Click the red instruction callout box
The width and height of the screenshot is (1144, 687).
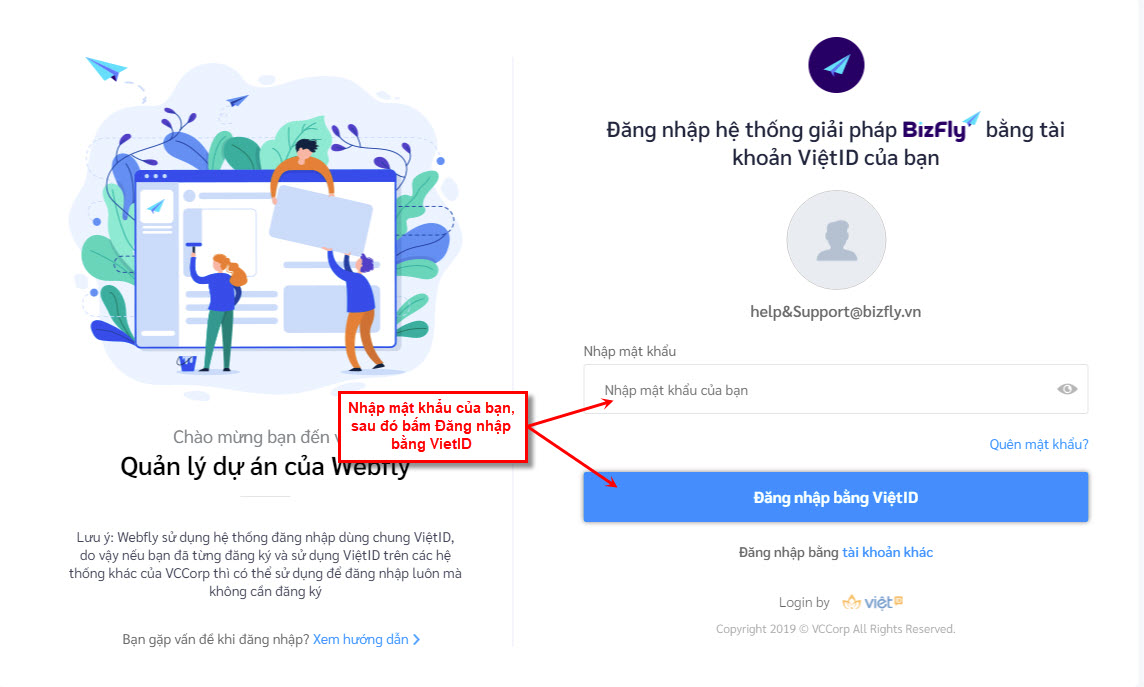pos(432,427)
